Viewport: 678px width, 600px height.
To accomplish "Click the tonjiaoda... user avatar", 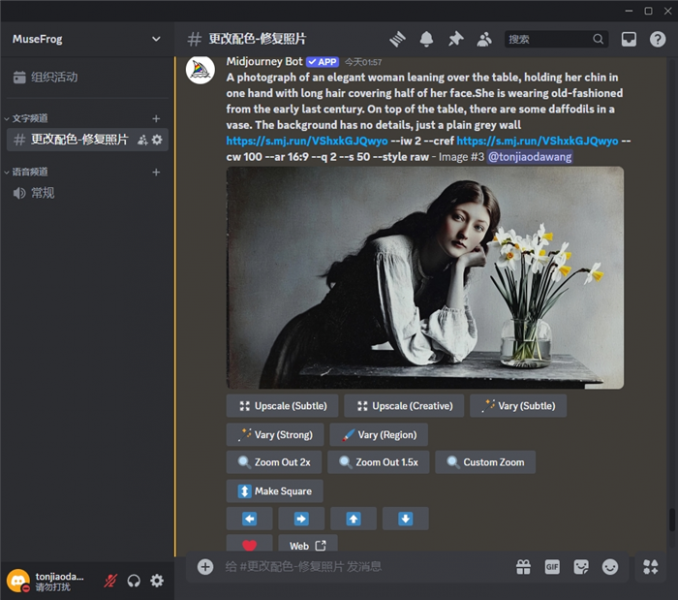I will 18,581.
